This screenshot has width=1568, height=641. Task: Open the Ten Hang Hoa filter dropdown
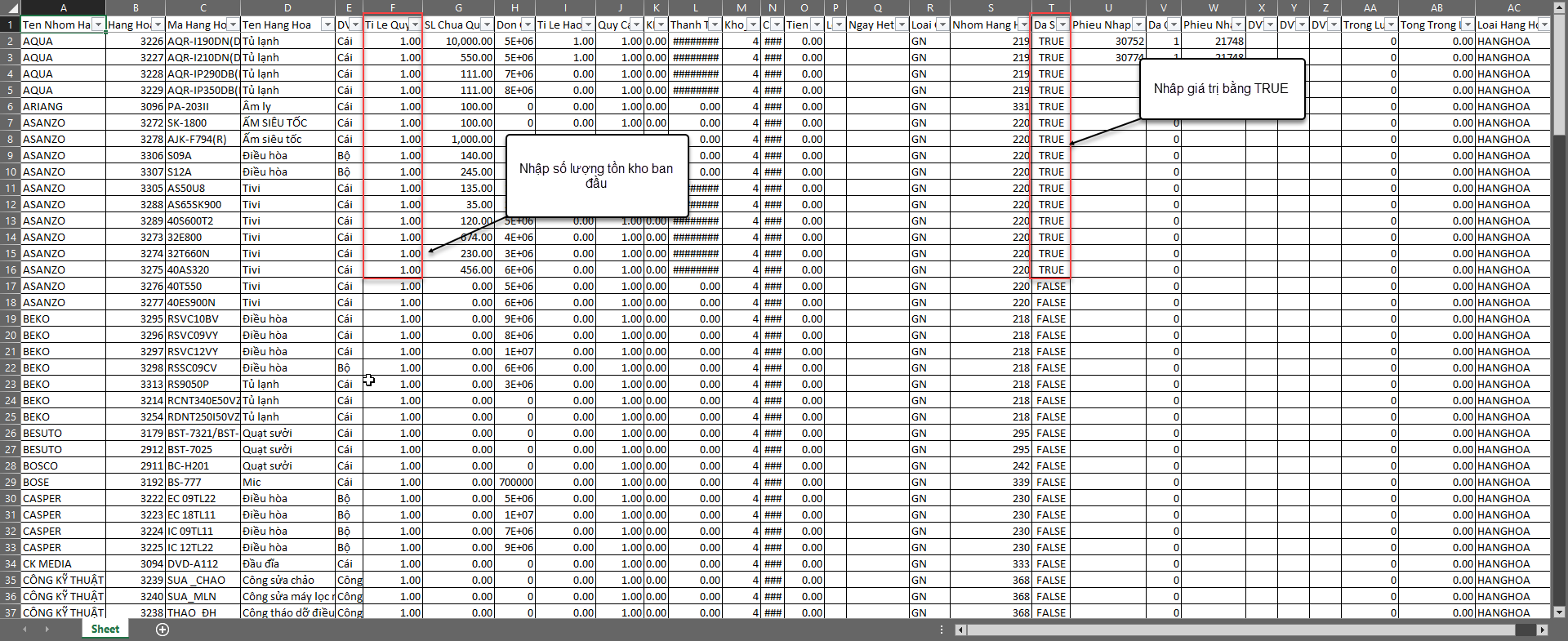(x=327, y=24)
